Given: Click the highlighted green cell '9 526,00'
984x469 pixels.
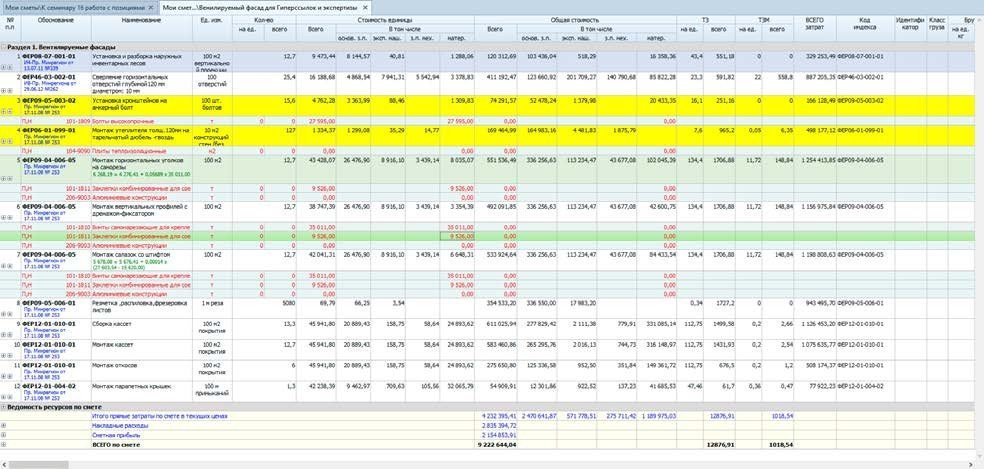Looking at the screenshot, I should tap(457, 236).
